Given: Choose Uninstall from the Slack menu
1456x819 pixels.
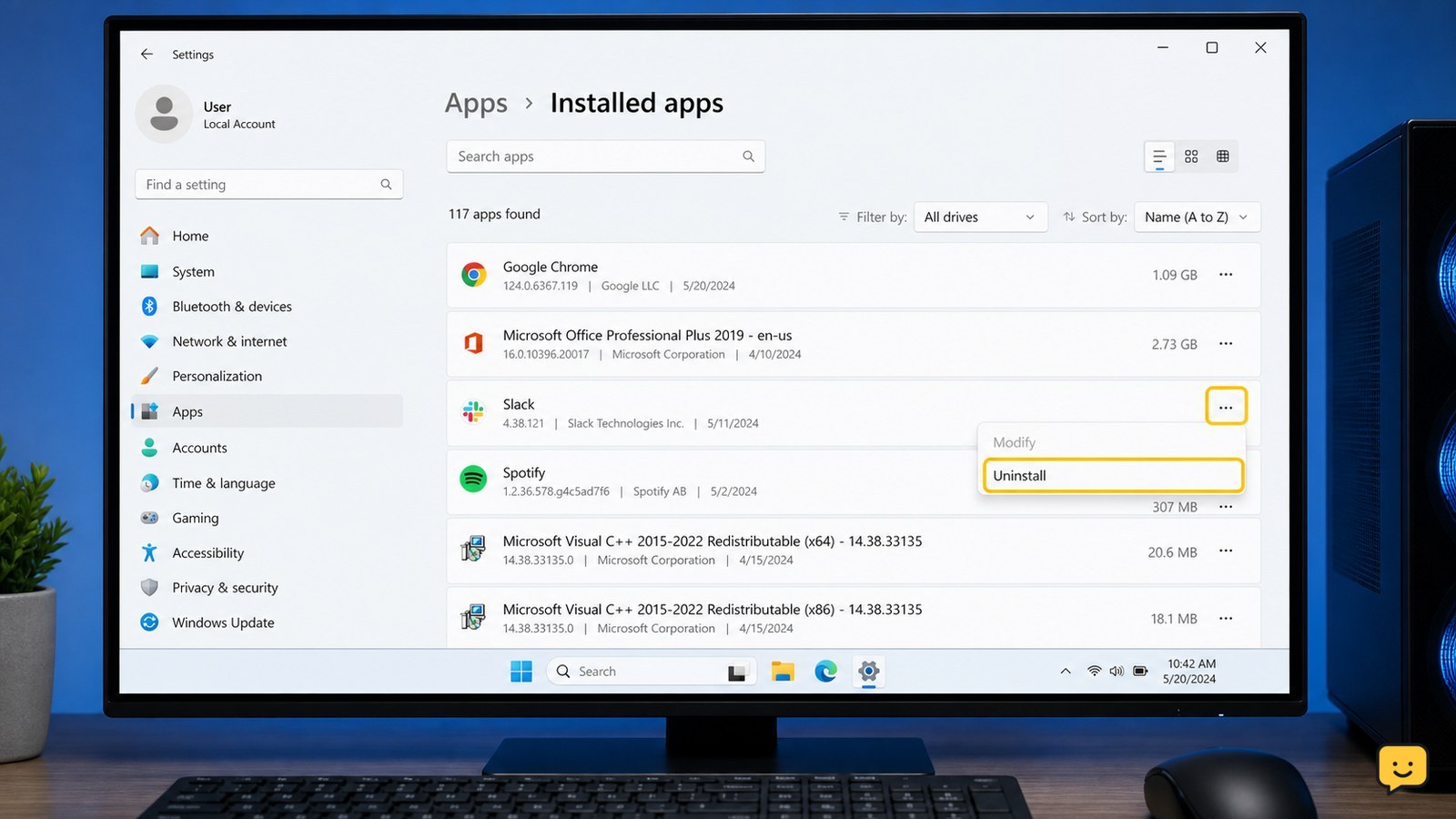Looking at the screenshot, I should (x=1113, y=475).
